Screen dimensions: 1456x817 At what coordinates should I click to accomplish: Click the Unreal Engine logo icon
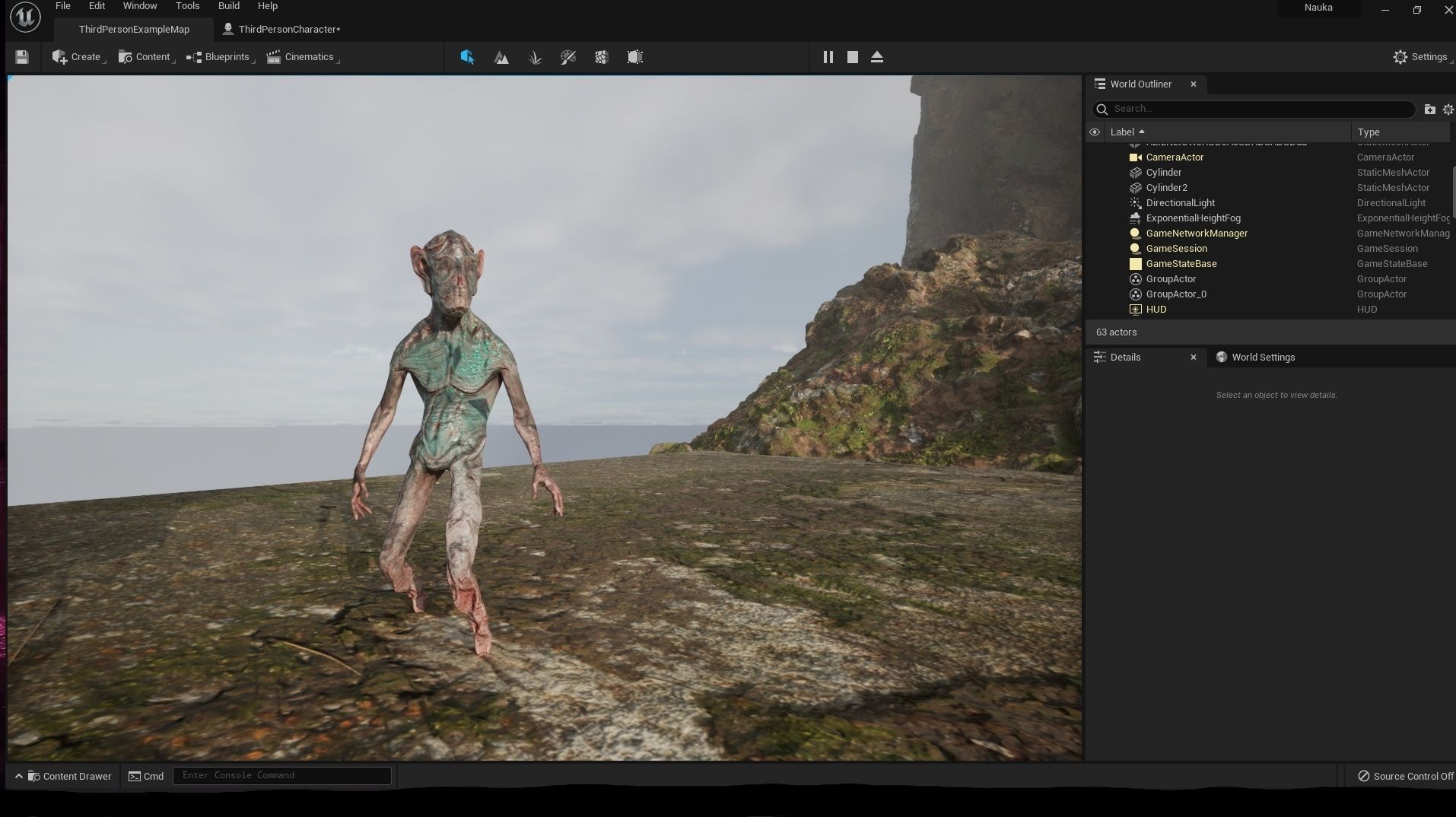[x=25, y=17]
